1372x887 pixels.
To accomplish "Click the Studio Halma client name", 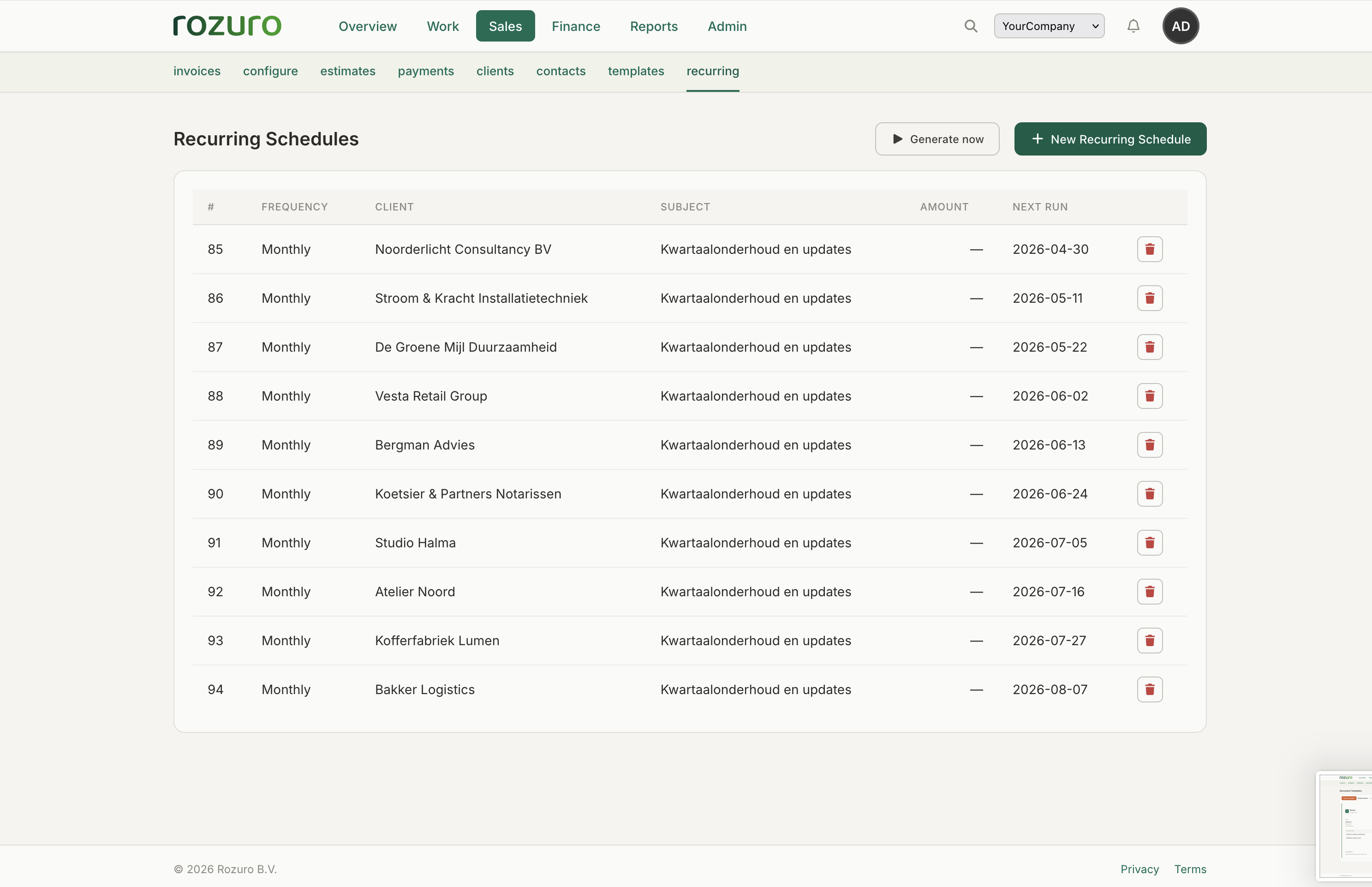I will point(415,543).
